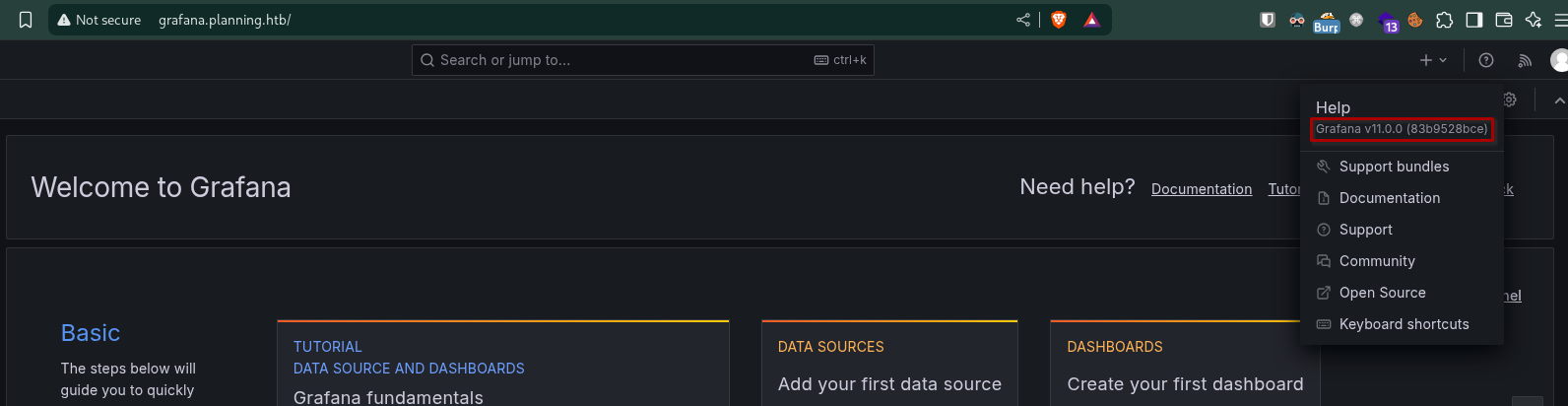Open the Leo AI sparkle icon
This screenshot has width=1568, height=406.
1534,20
